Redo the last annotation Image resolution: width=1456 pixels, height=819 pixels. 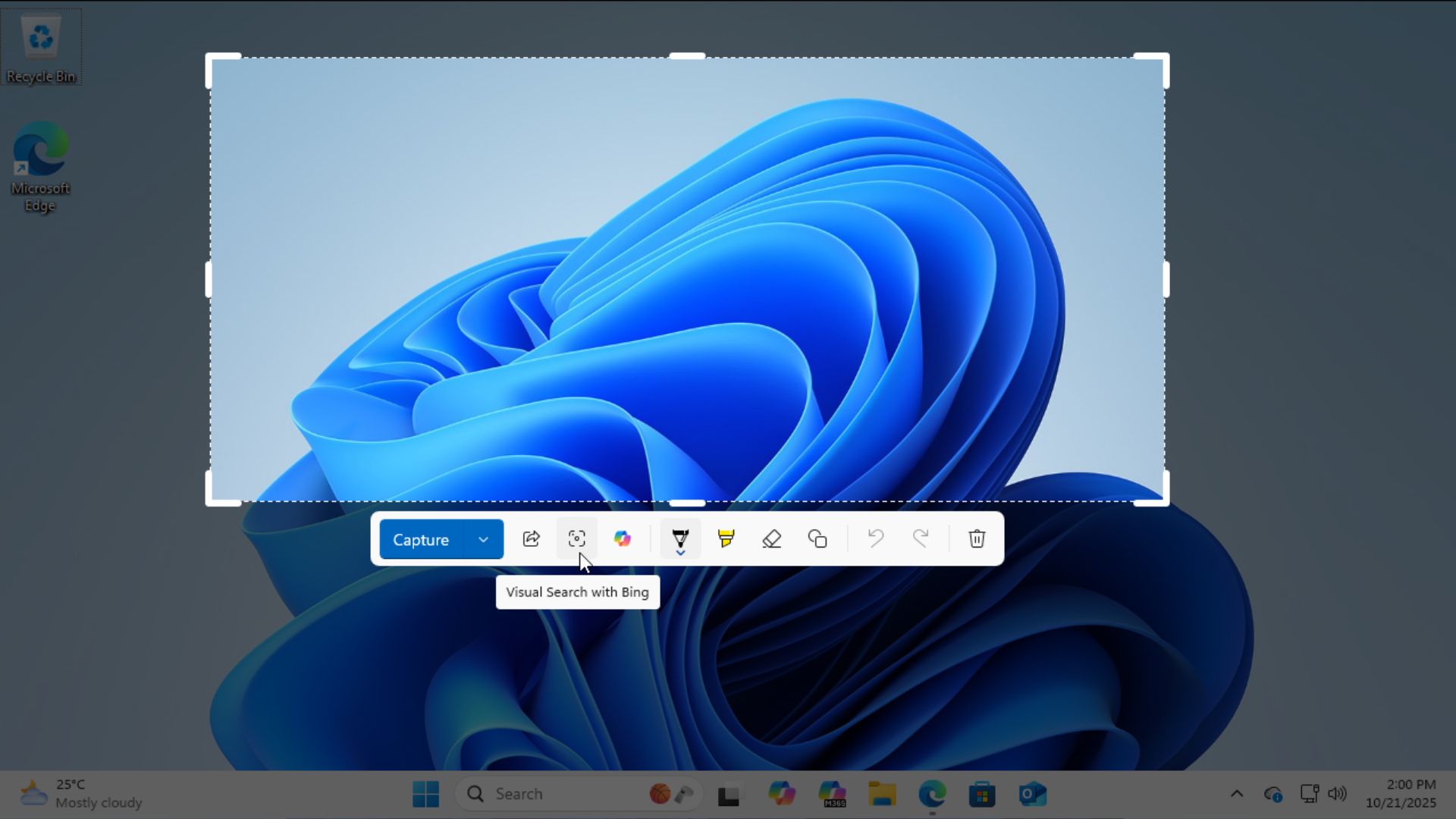pos(921,538)
